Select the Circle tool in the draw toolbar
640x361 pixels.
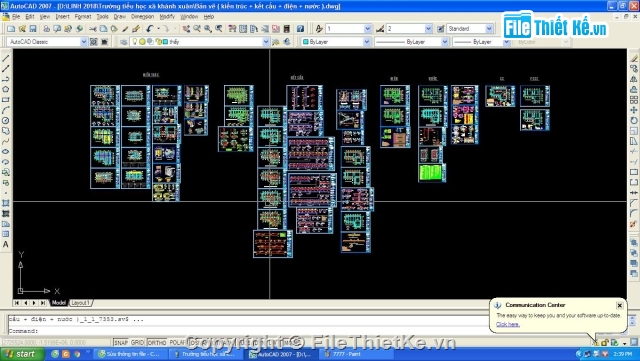[6, 120]
